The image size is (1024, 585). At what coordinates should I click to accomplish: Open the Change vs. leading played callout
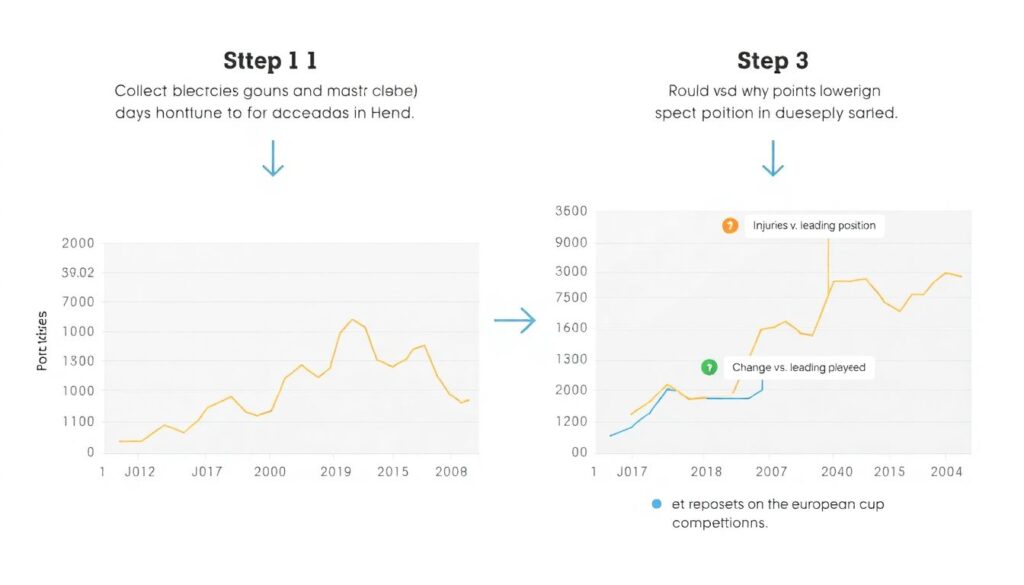[798, 368]
